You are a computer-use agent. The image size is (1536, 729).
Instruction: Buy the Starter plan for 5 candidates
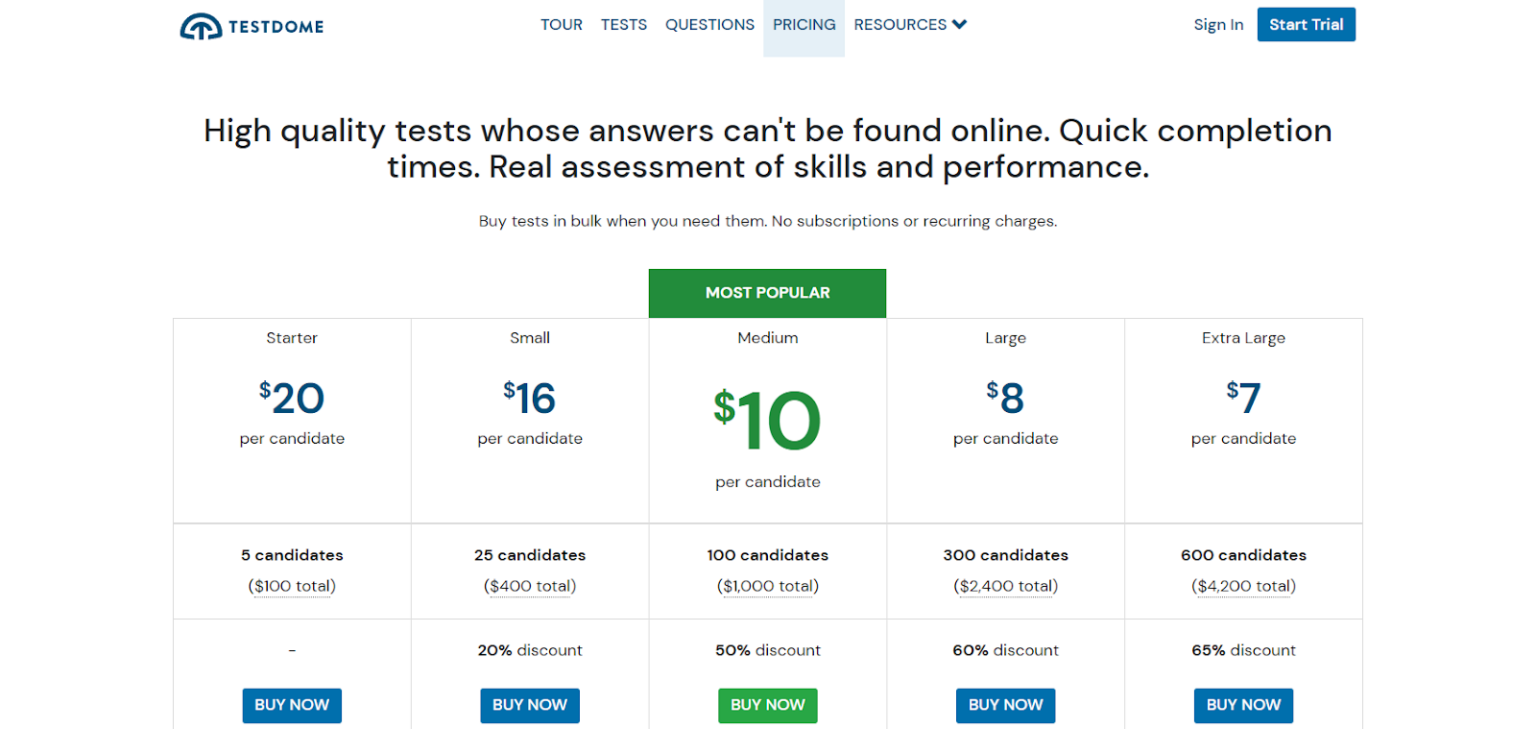click(291, 705)
